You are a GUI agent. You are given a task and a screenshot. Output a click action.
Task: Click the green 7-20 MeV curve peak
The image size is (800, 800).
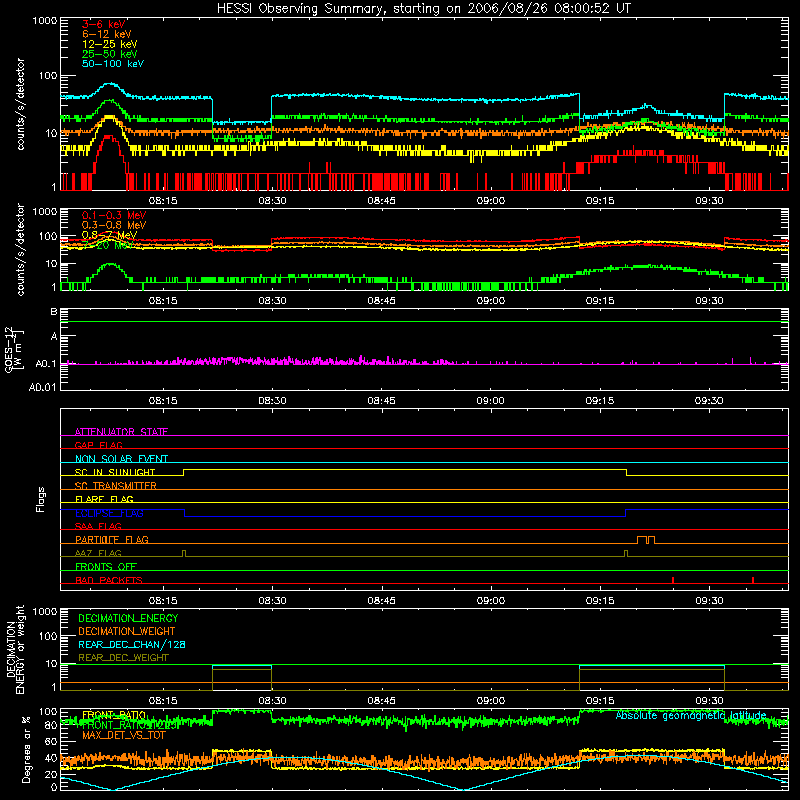[x=110, y=264]
